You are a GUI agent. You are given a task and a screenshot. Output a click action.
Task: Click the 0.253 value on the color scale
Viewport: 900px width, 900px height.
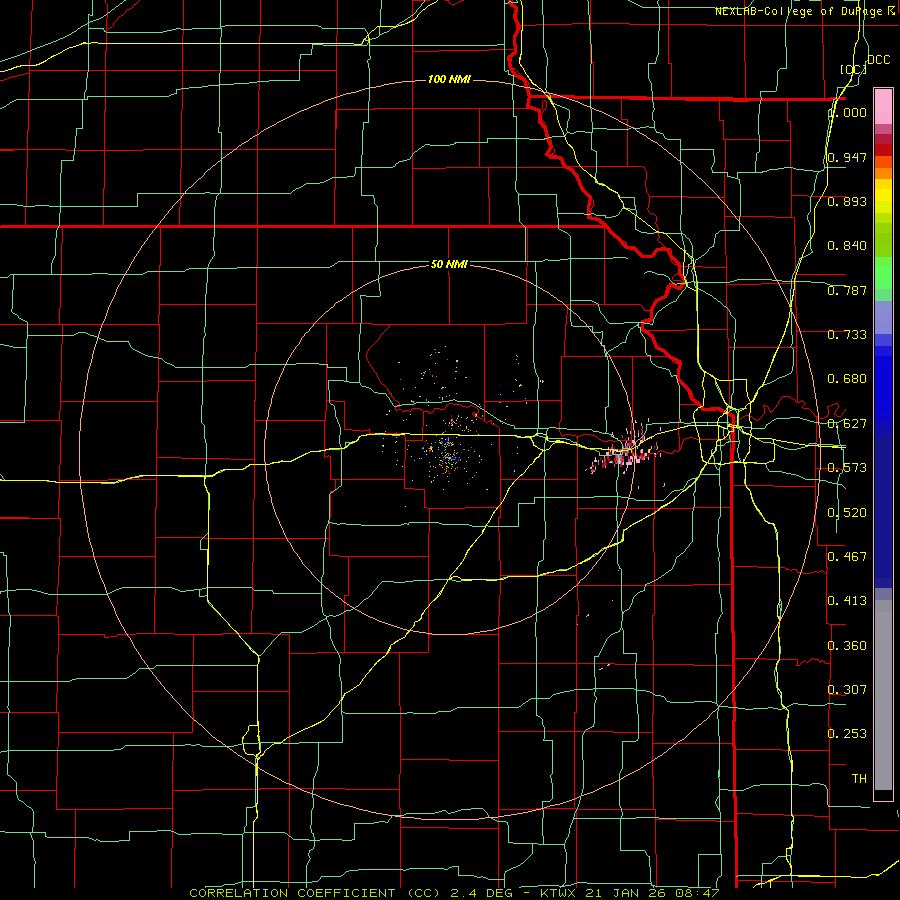[x=847, y=734]
